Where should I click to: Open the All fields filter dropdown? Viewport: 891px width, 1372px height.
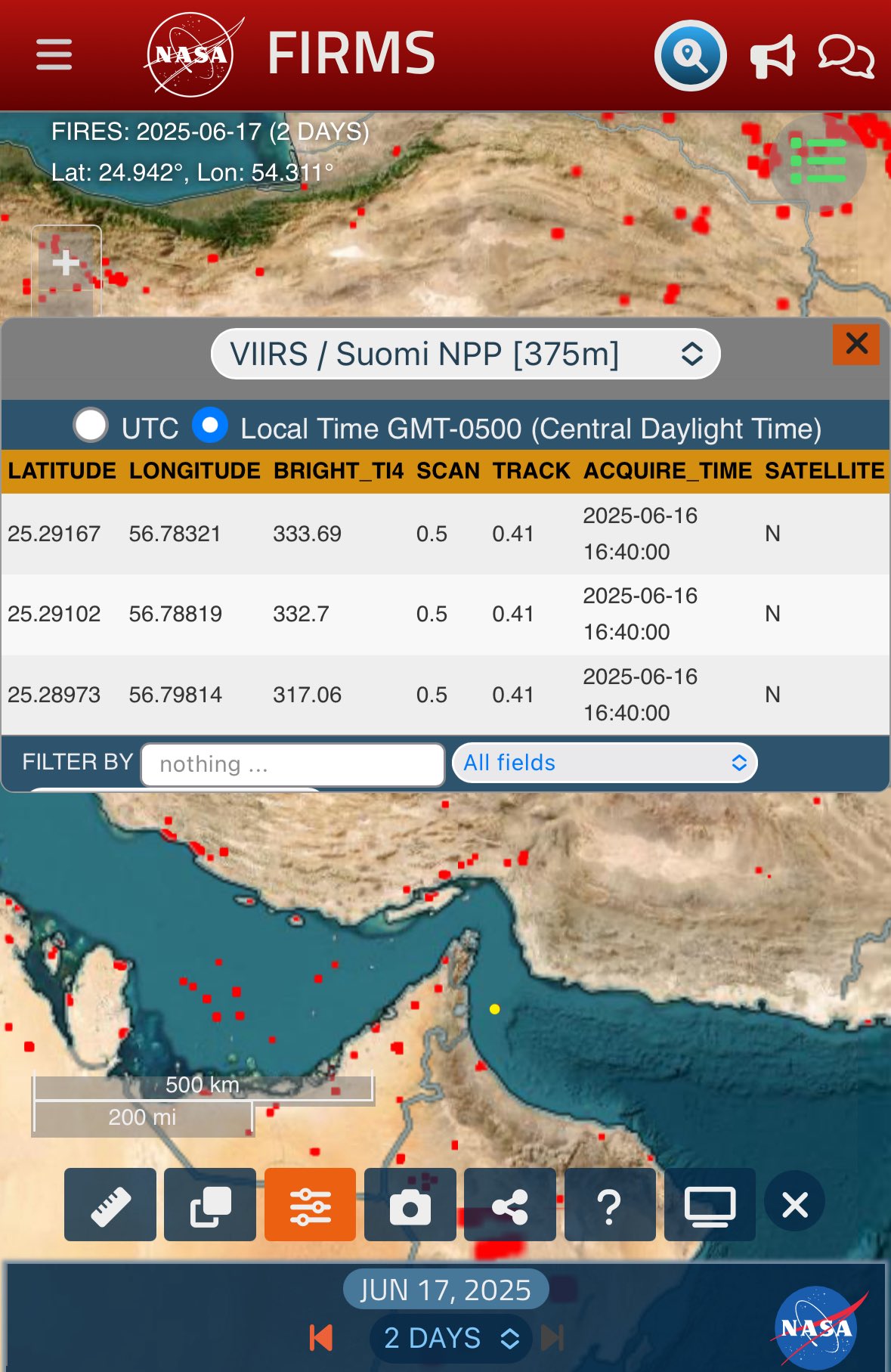tap(605, 763)
